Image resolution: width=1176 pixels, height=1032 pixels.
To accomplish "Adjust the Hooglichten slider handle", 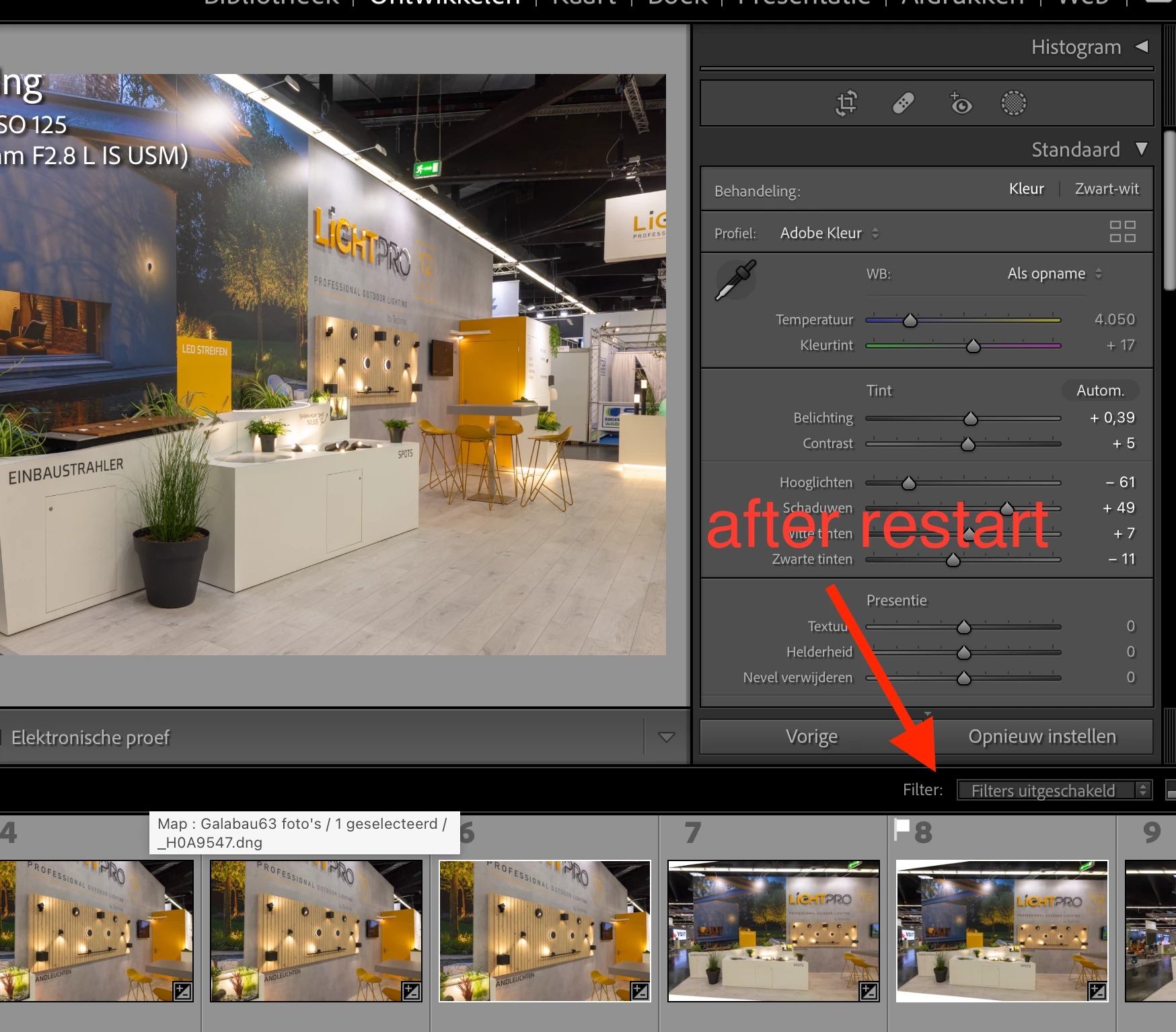I will coord(909,483).
